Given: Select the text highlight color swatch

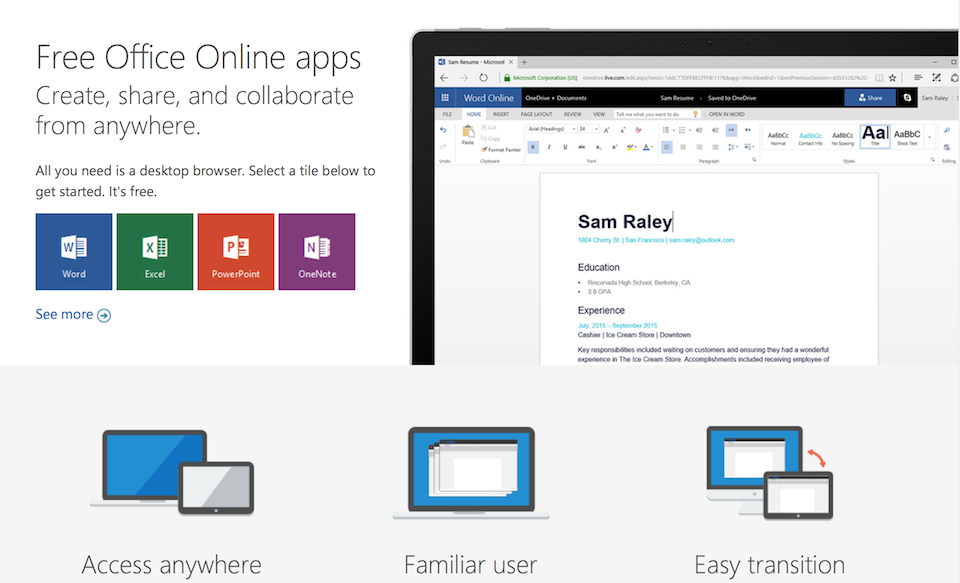Looking at the screenshot, I should click(x=629, y=147).
